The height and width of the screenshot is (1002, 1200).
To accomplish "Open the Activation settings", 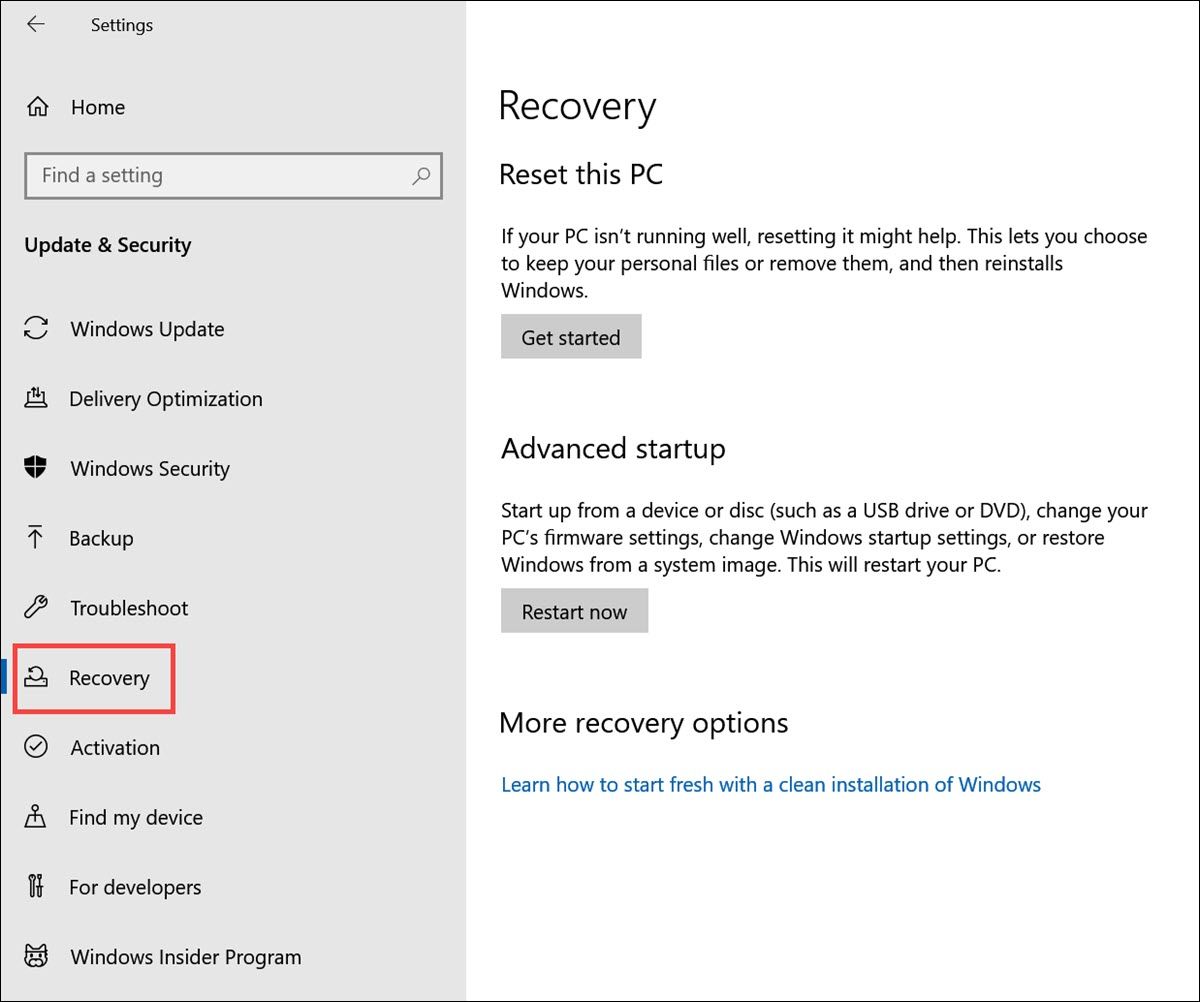I will tap(114, 747).
